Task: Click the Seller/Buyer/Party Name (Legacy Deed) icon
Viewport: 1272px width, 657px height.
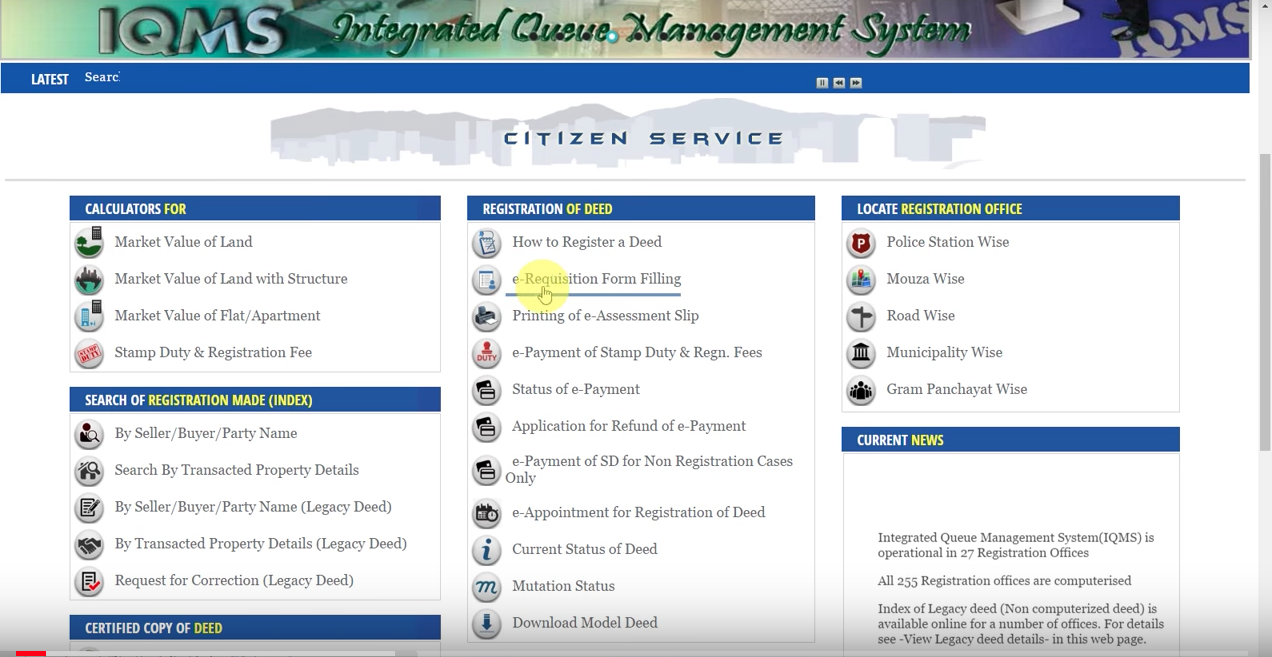Action: click(89, 508)
